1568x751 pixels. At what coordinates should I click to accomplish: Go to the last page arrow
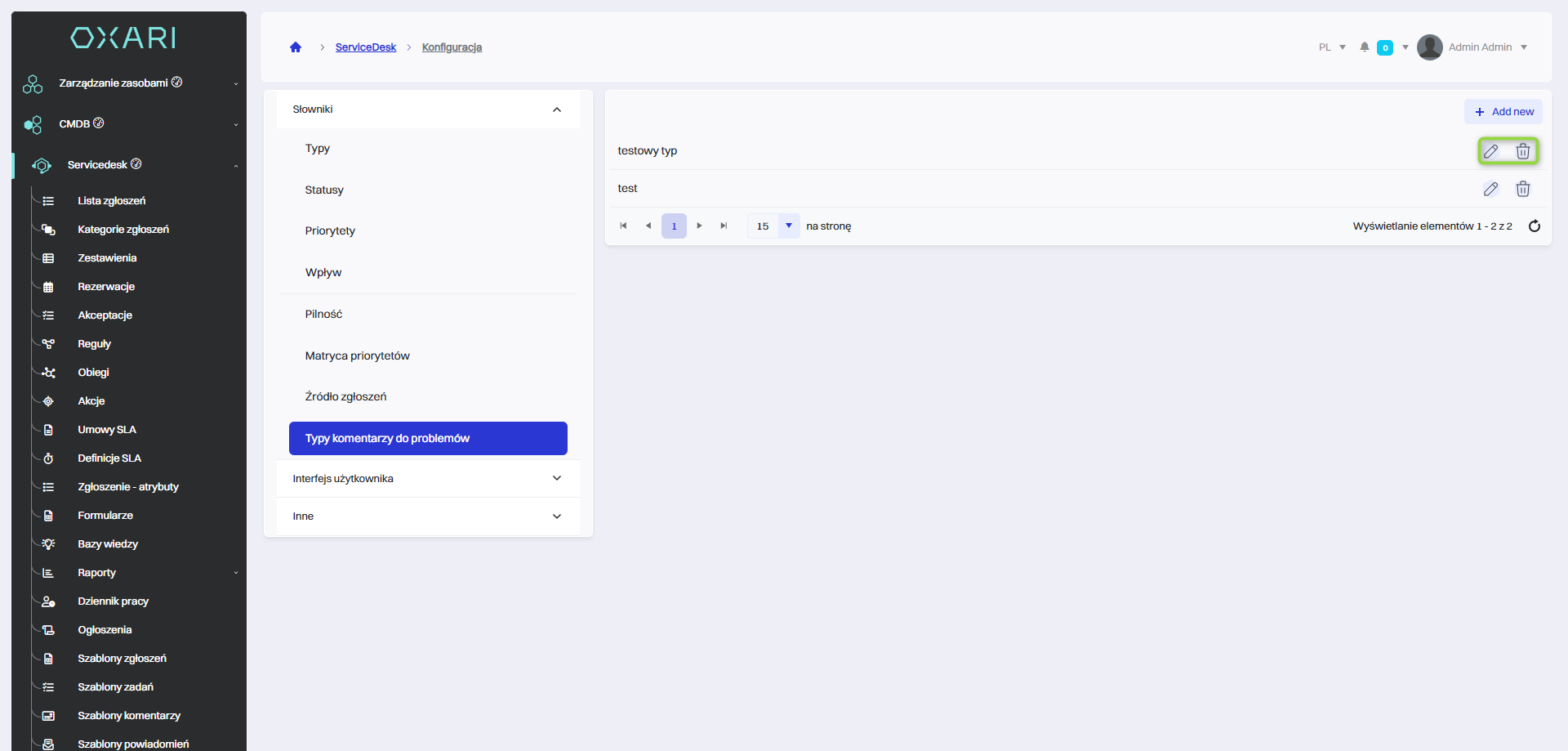(724, 226)
